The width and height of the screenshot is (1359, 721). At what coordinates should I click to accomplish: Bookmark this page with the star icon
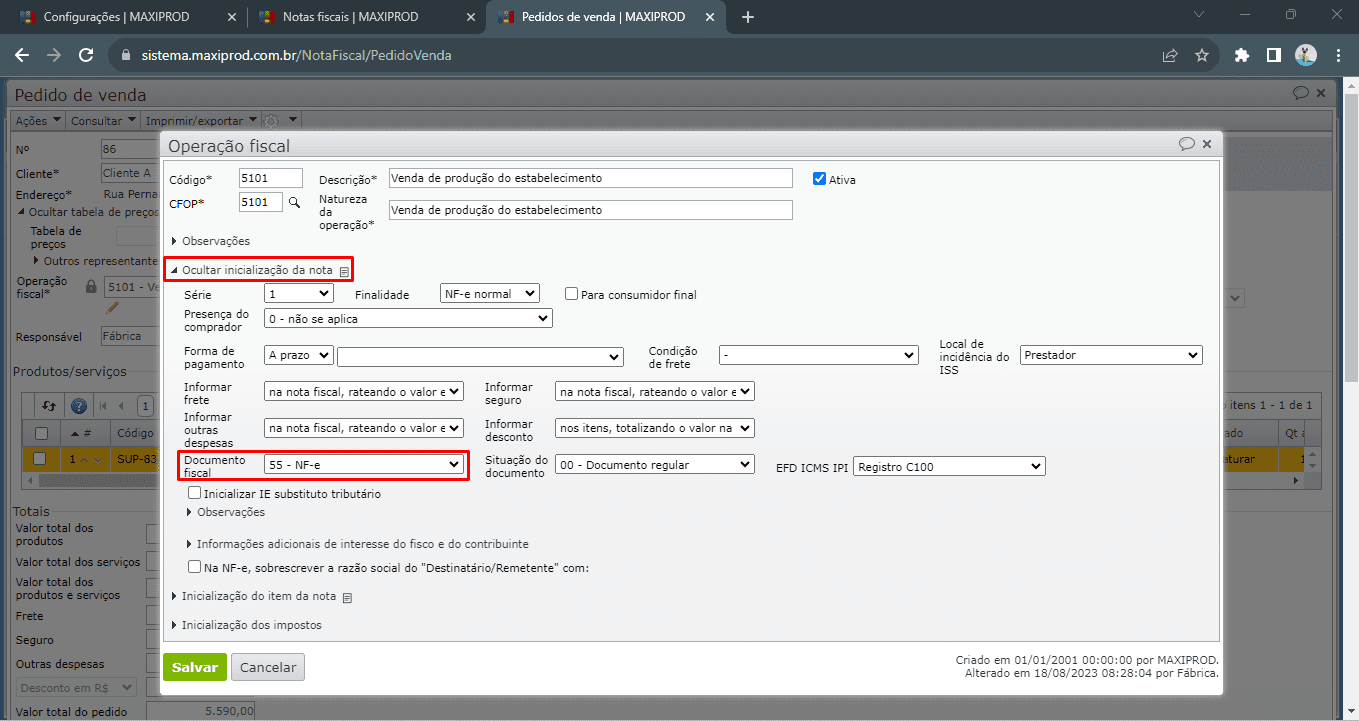[x=1202, y=55]
